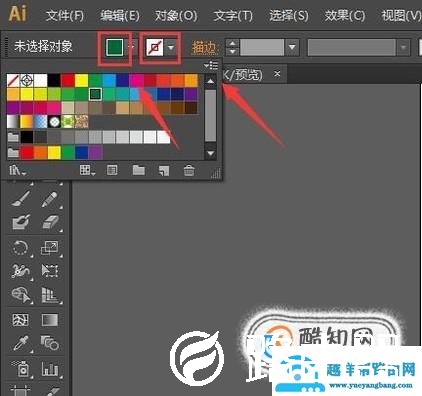Pick the magenta swatch in the top row
This screenshot has width=422, height=396.
136,80
